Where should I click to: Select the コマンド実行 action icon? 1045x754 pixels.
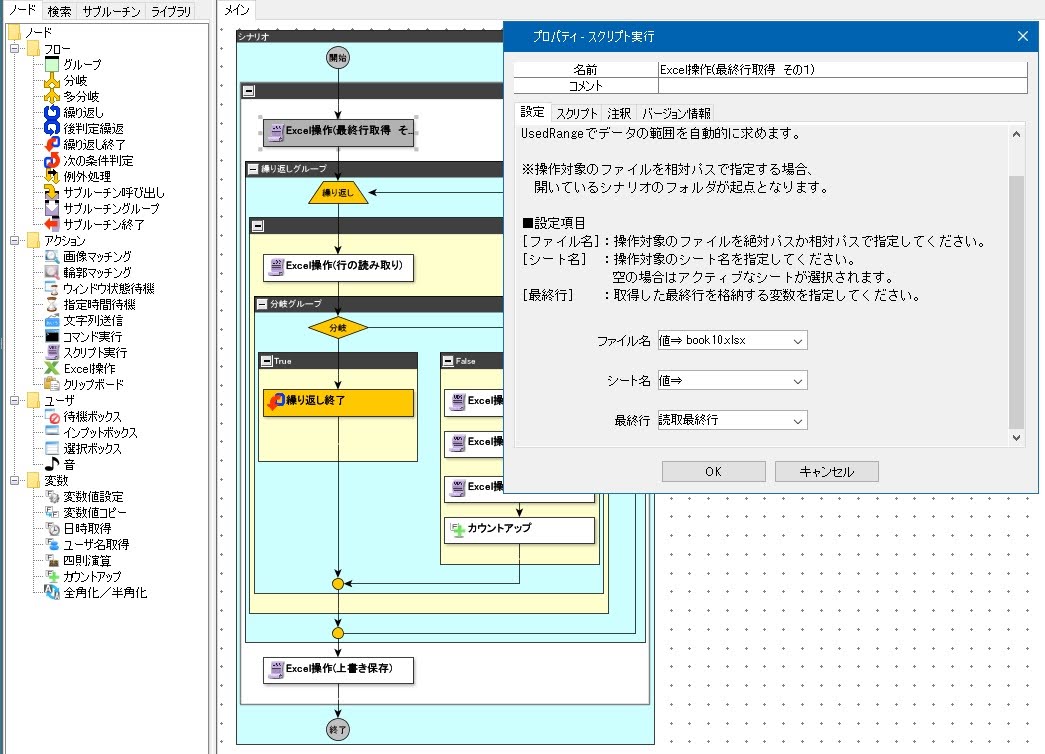(x=52, y=337)
